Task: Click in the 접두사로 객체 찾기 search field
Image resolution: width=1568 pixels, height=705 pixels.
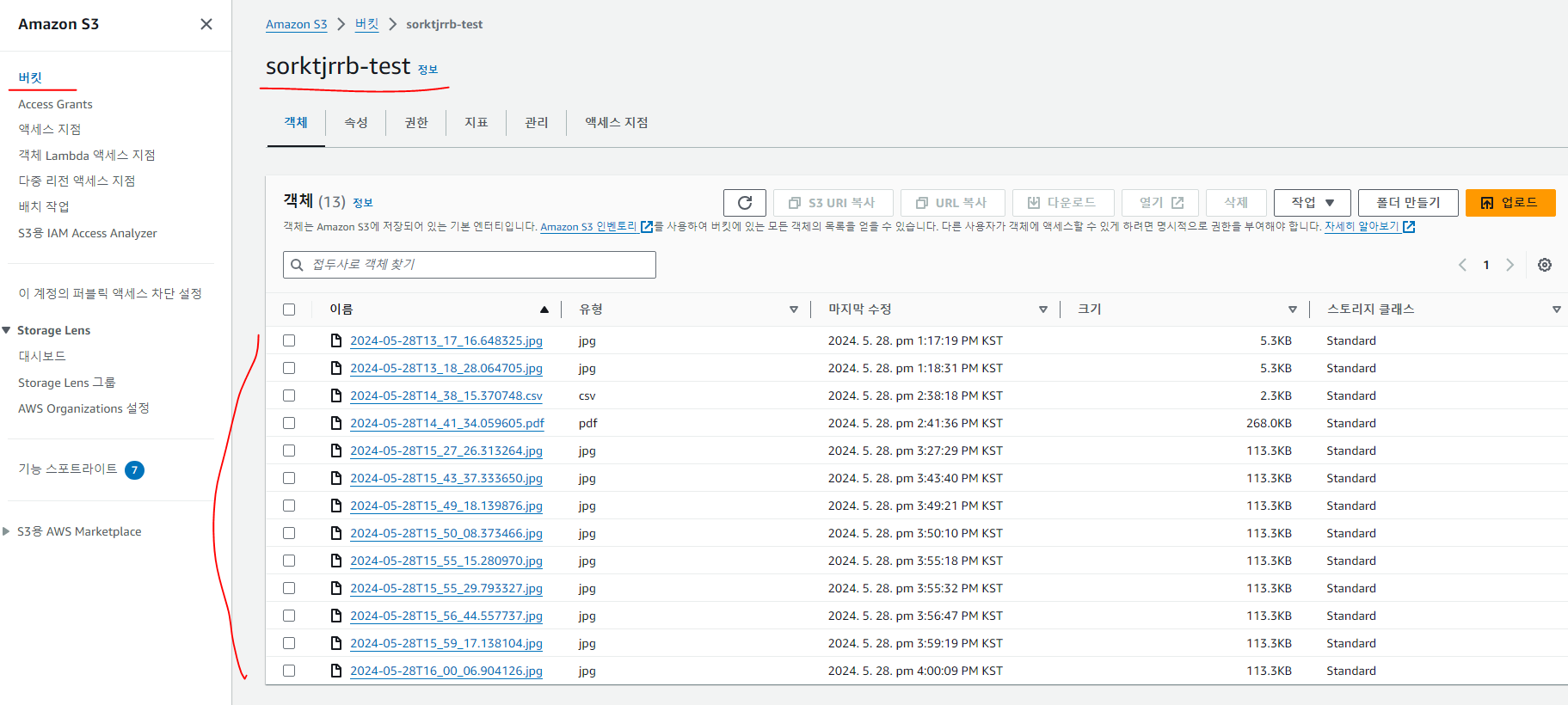Action: [x=470, y=265]
